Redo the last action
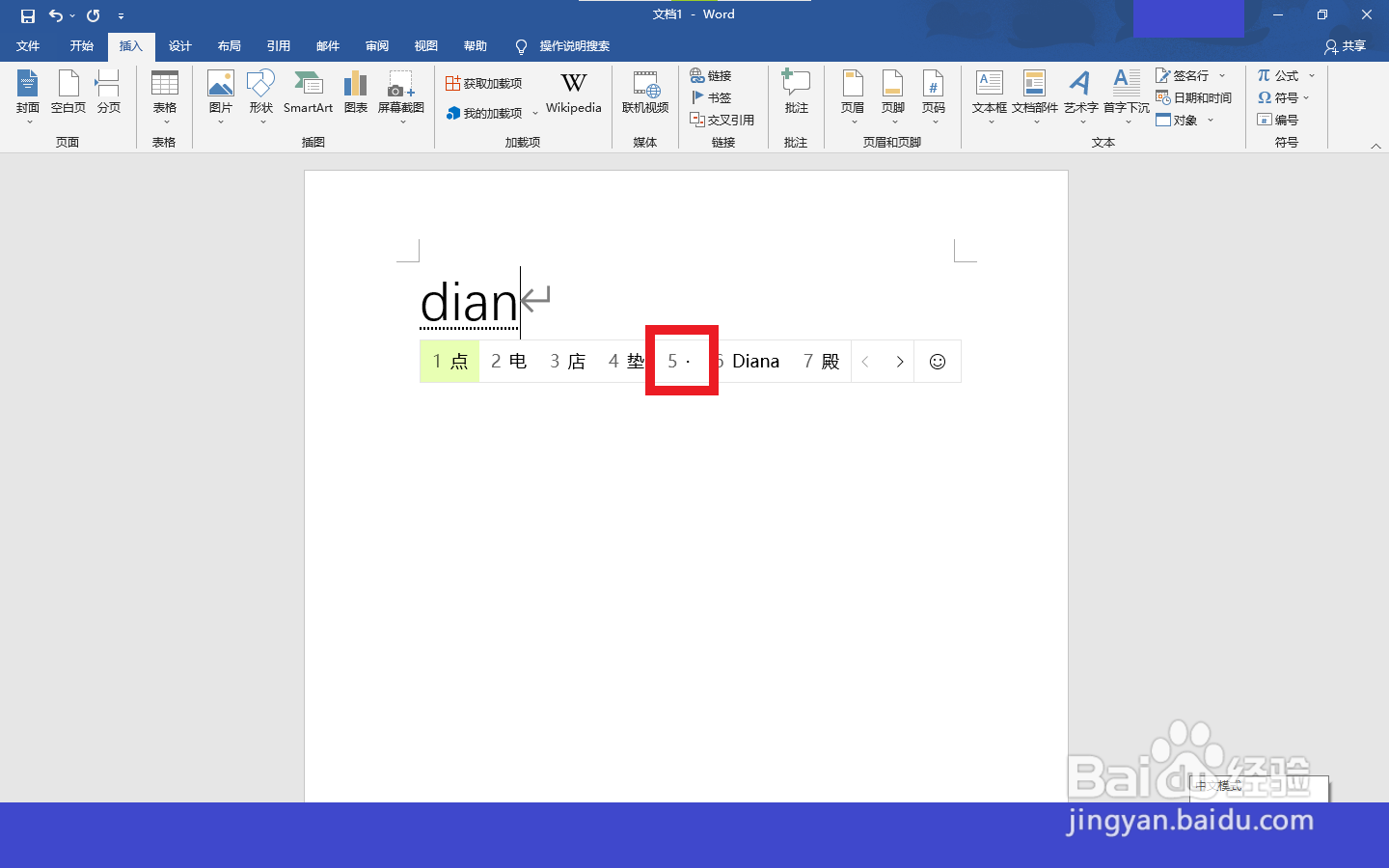Screen dimensions: 1389x868 (x=94, y=15)
